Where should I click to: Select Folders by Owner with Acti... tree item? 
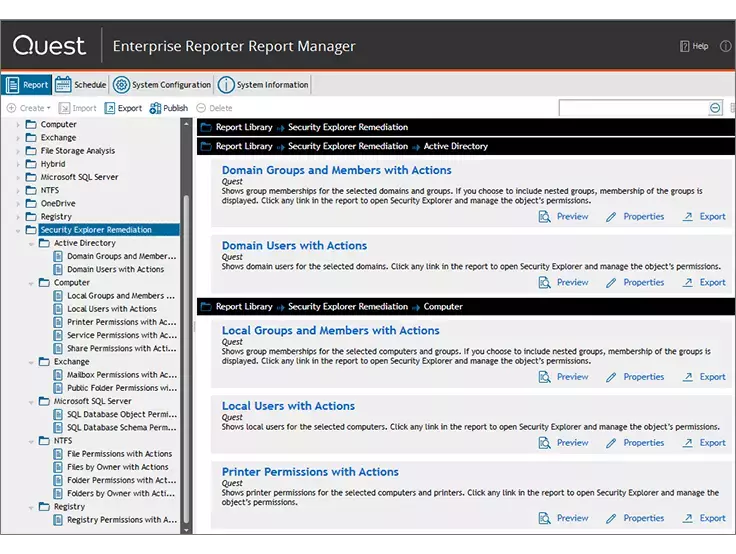click(121, 493)
